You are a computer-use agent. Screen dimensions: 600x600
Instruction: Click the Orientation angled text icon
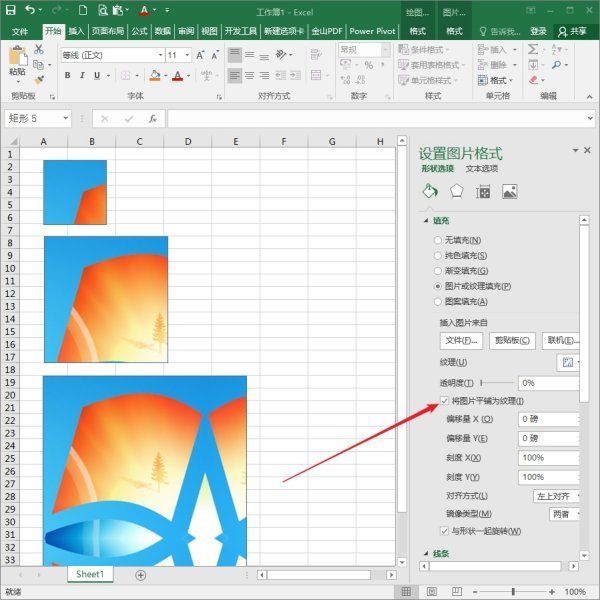click(281, 55)
